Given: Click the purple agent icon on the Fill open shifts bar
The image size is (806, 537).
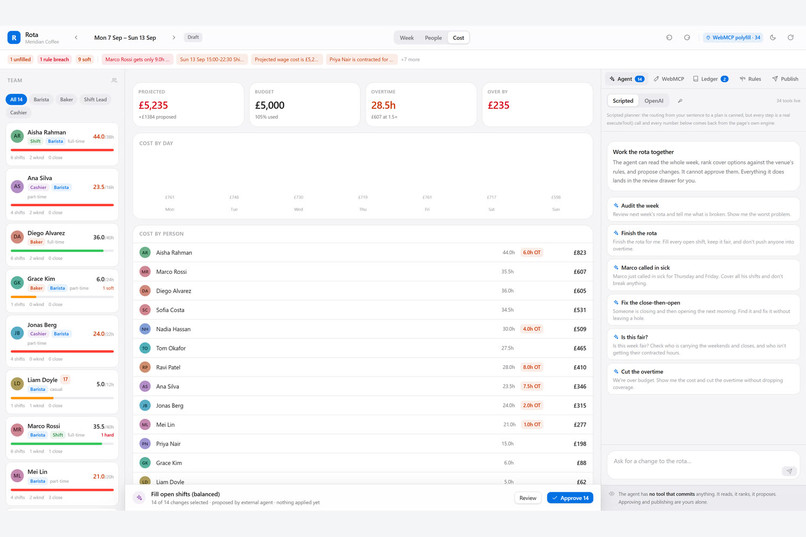Looking at the screenshot, I should [x=139, y=497].
